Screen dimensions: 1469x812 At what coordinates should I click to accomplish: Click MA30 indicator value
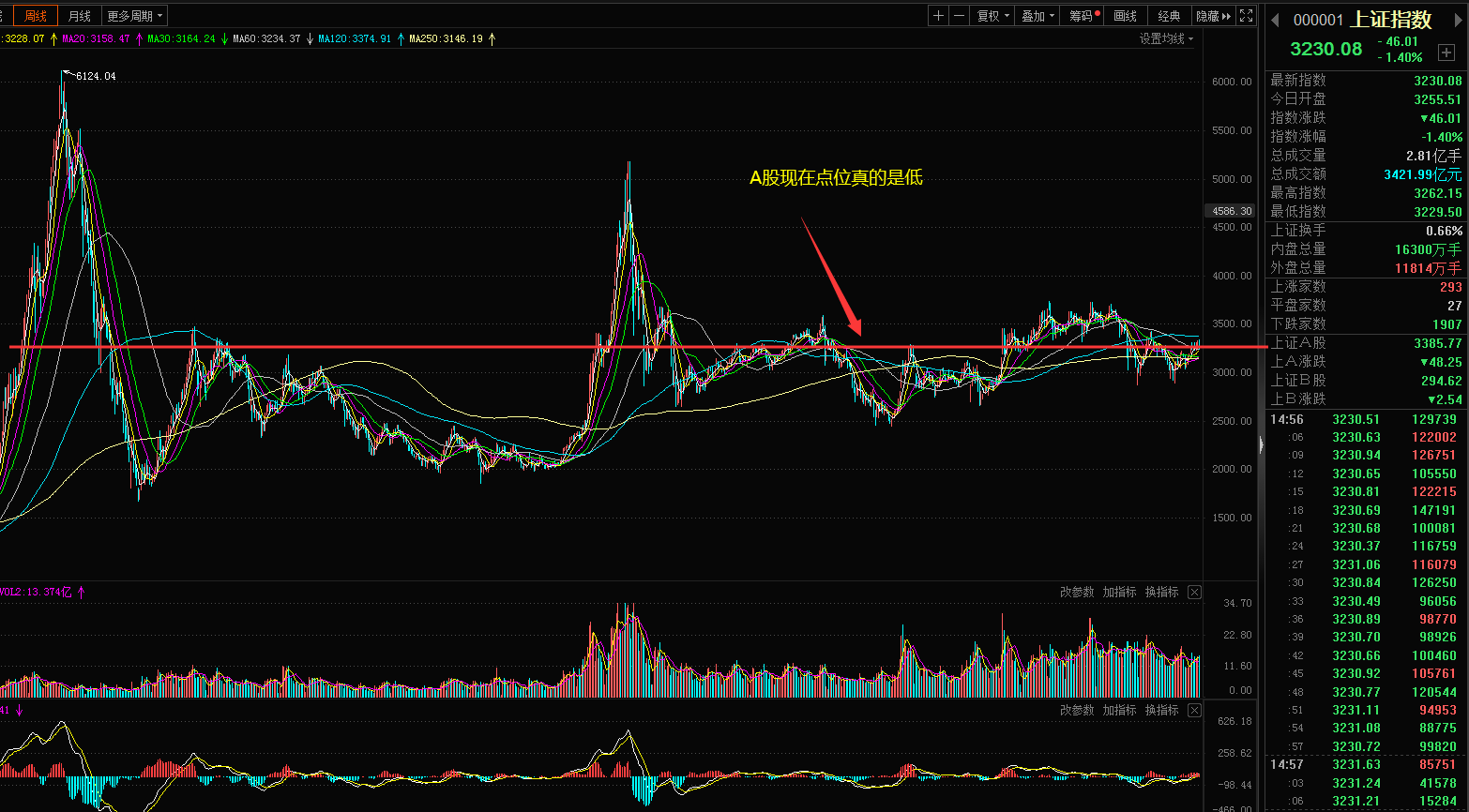click(181, 38)
